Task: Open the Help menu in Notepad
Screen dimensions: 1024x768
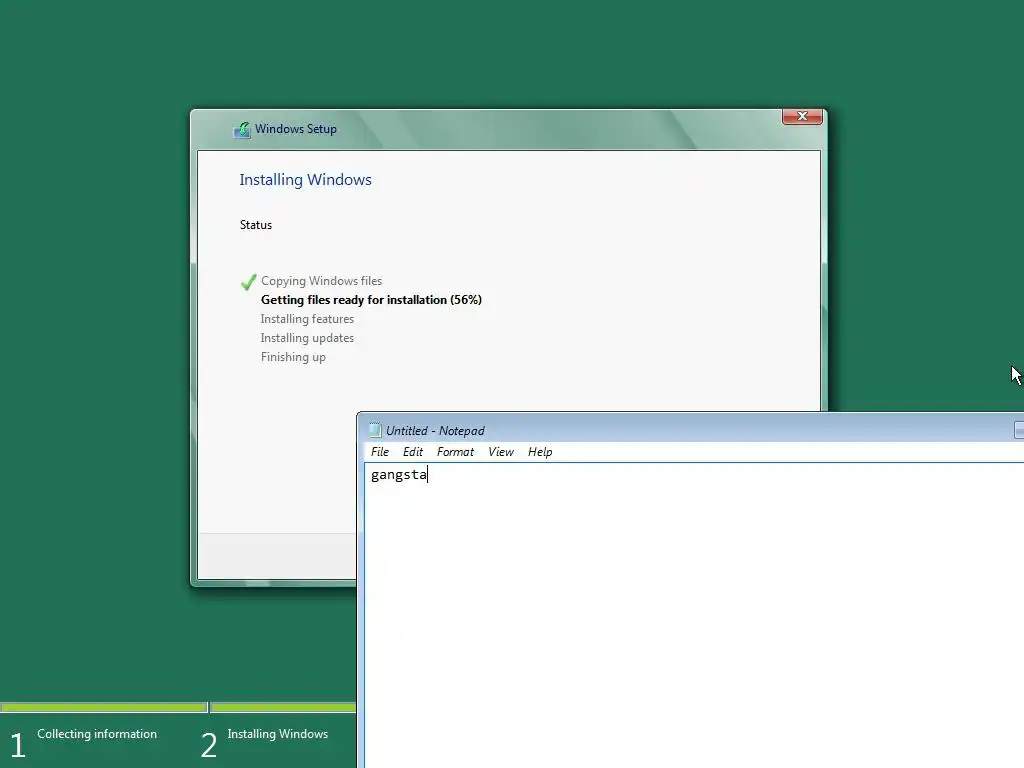Action: 540,452
